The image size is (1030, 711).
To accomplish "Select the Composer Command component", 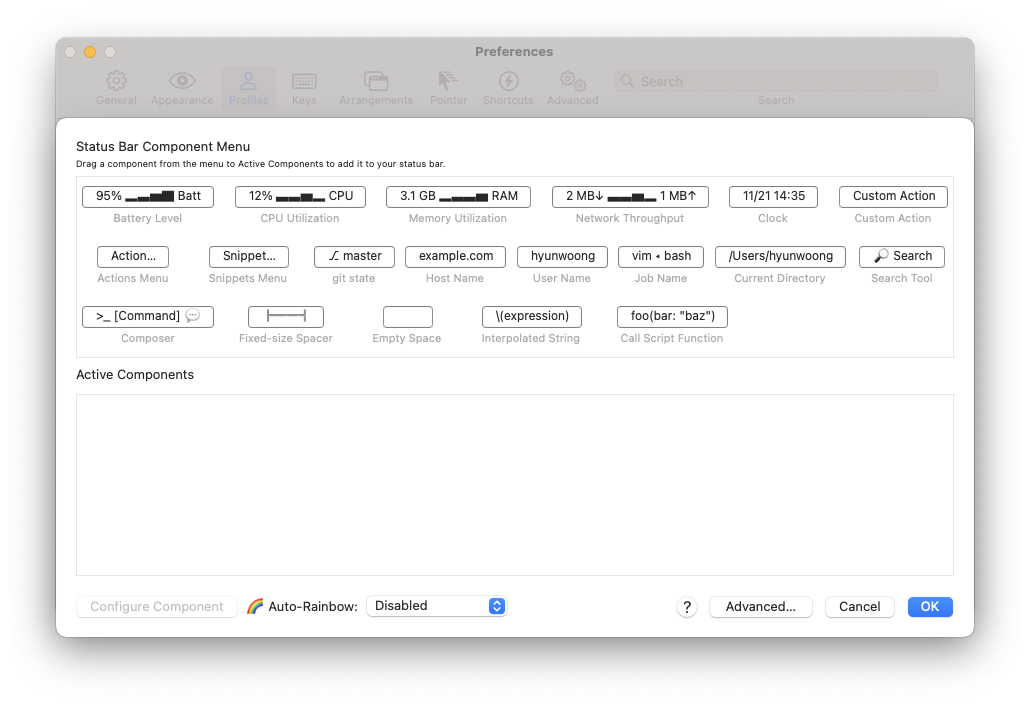I will 148,317.
